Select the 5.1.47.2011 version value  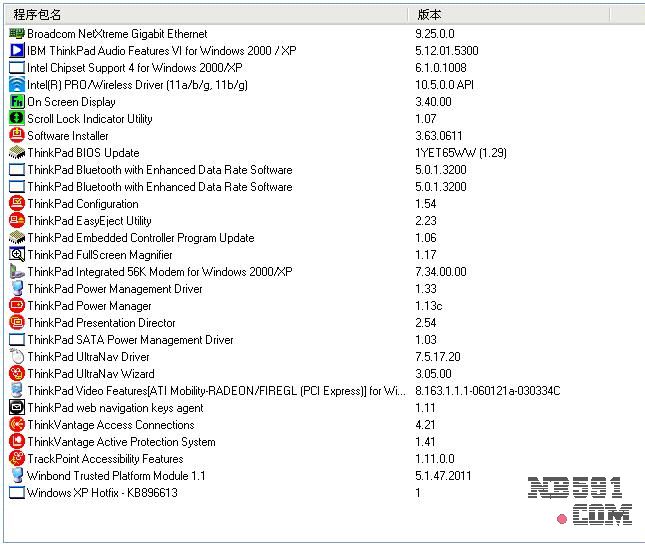coord(443,476)
